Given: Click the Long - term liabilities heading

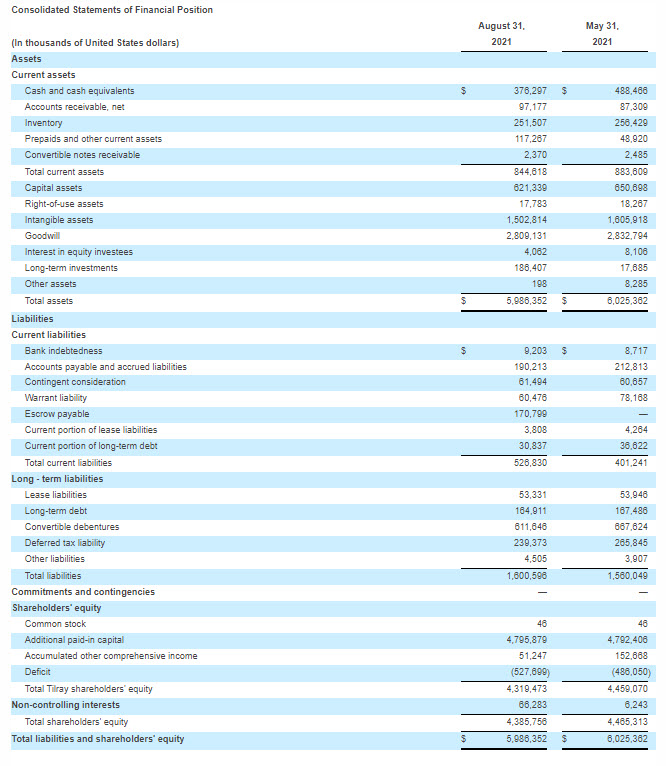Looking at the screenshot, I should (57, 479).
